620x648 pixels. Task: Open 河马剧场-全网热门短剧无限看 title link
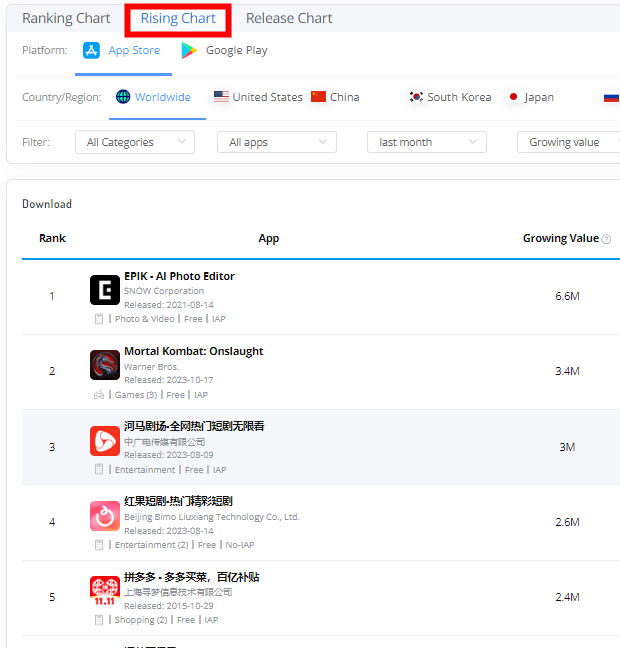point(194,426)
